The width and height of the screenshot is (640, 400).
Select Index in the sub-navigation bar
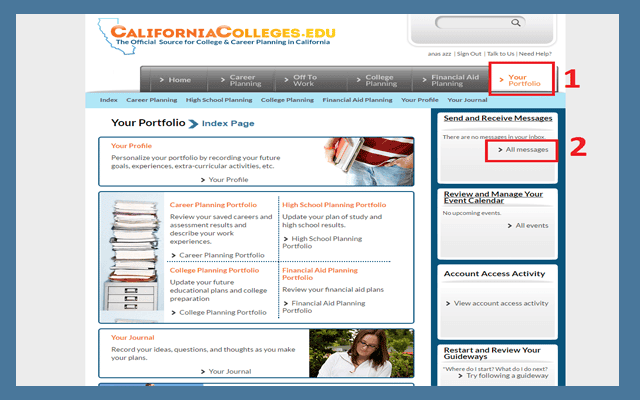click(x=109, y=100)
